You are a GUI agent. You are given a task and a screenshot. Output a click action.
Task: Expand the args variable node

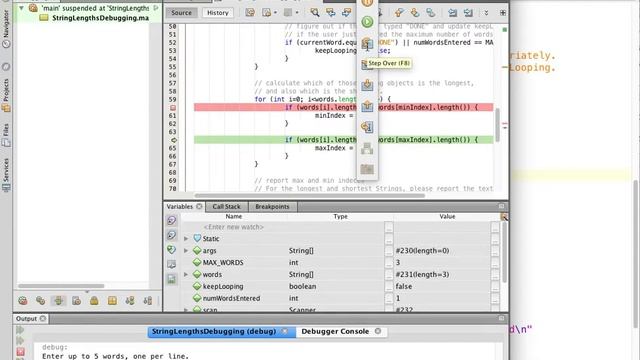tap(186, 251)
